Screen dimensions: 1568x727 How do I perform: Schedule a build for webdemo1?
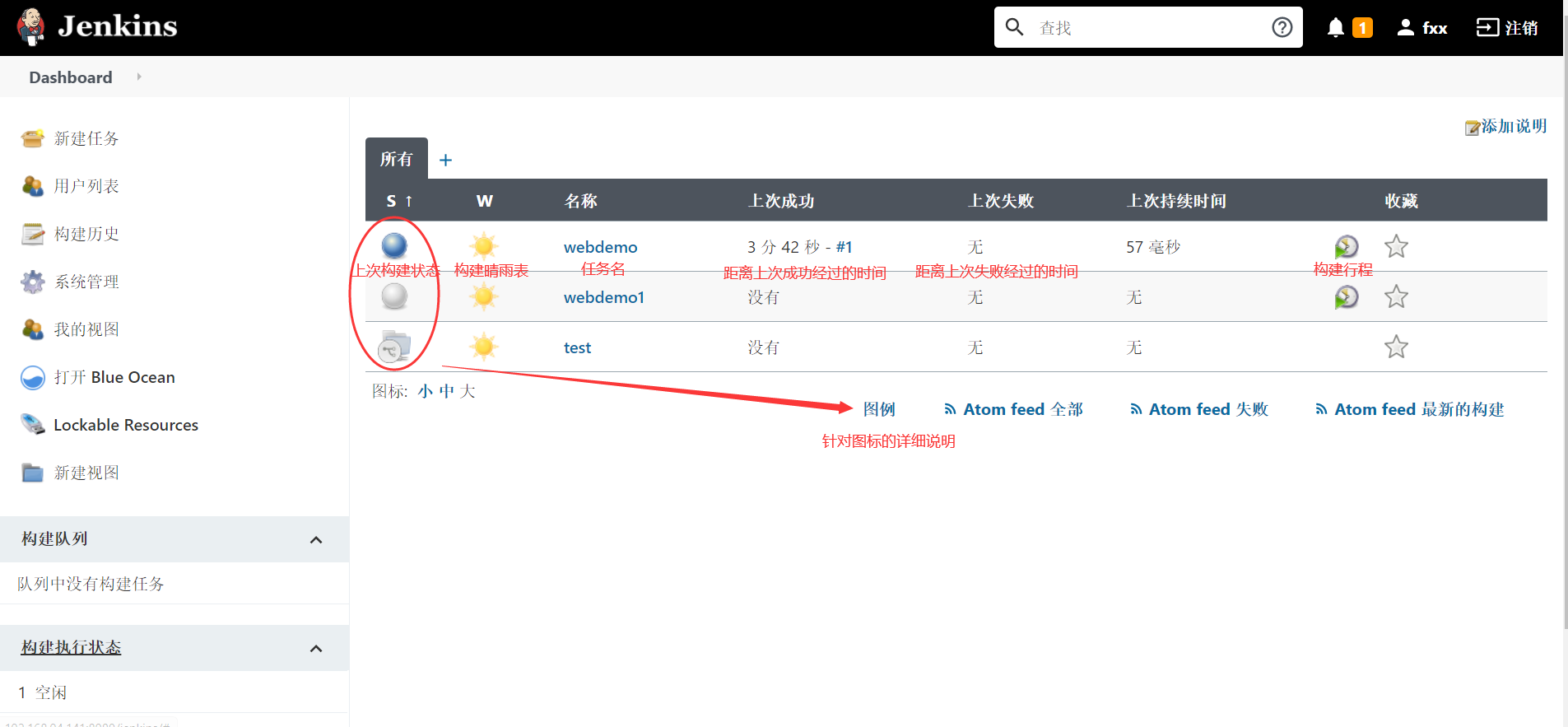(1347, 296)
